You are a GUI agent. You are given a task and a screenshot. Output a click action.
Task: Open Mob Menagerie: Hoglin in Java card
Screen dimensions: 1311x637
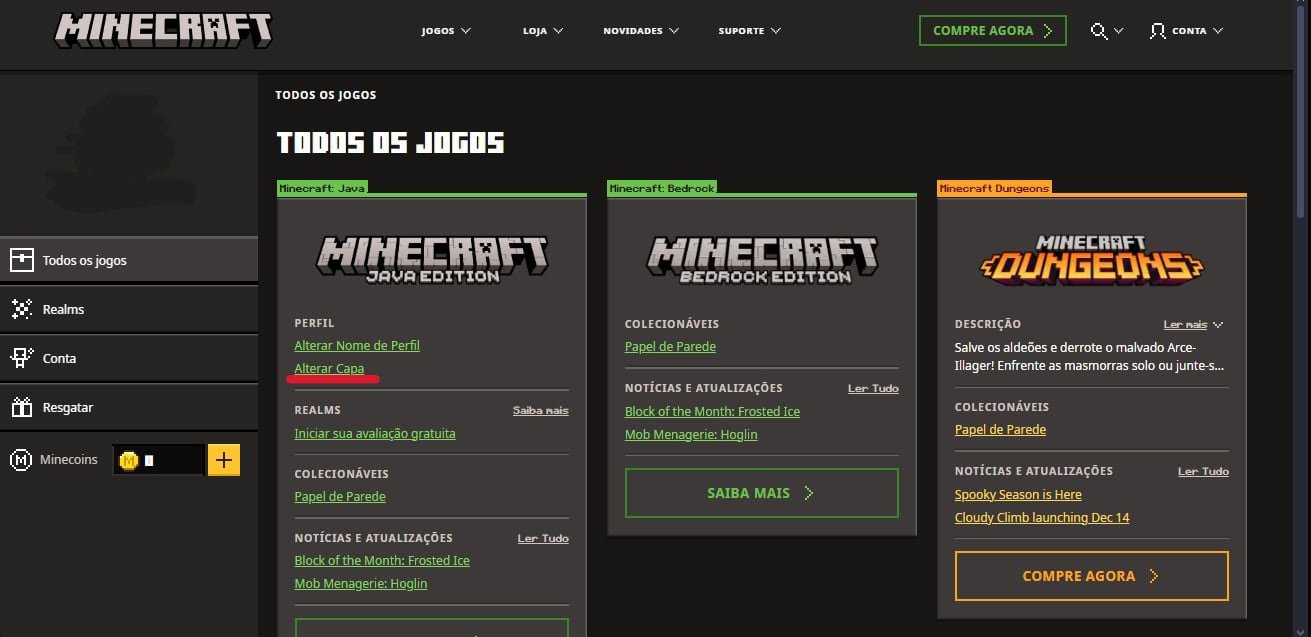[361, 584]
